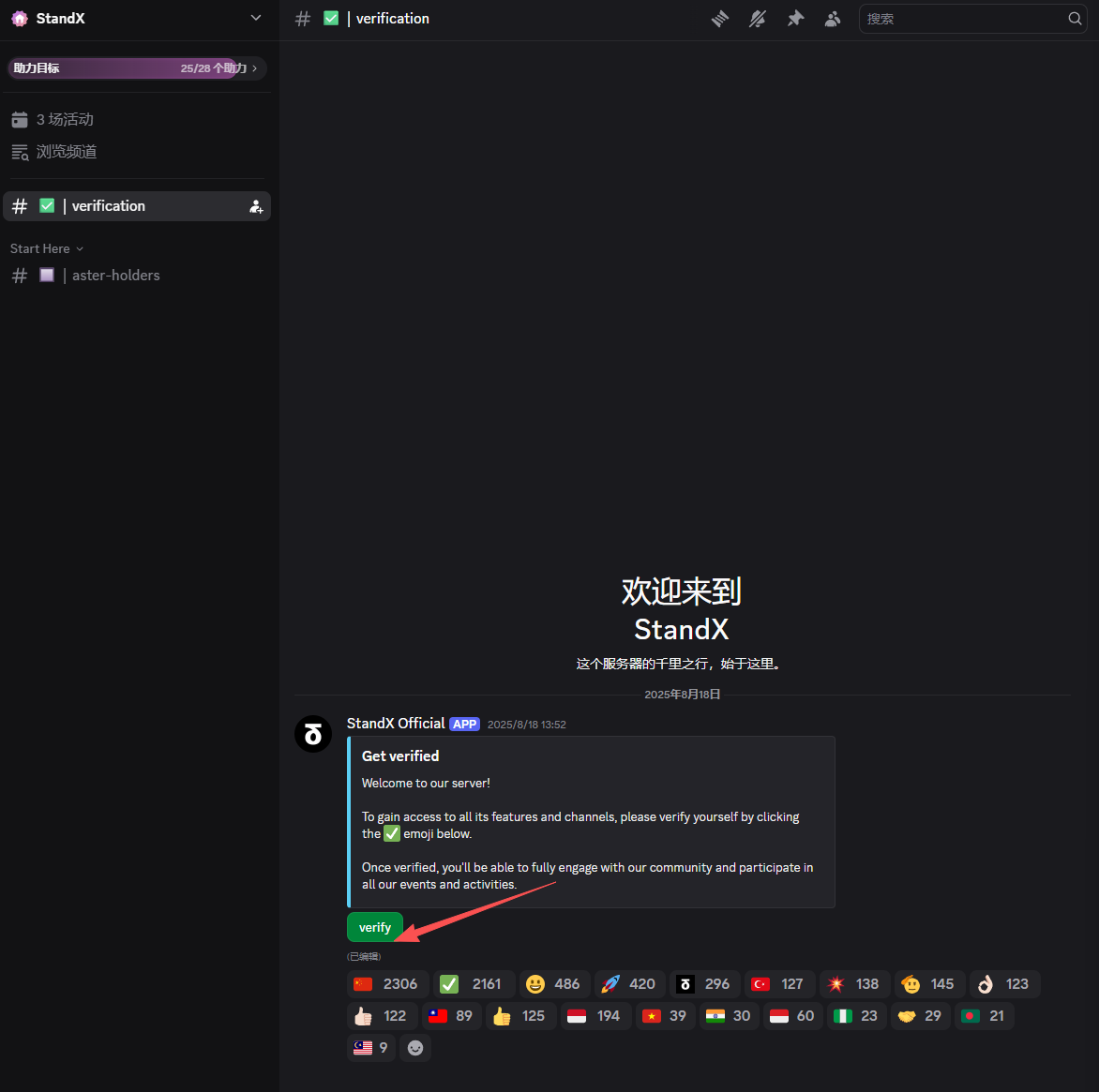Toggle the thumbs-up reaction counting 122

click(382, 1016)
